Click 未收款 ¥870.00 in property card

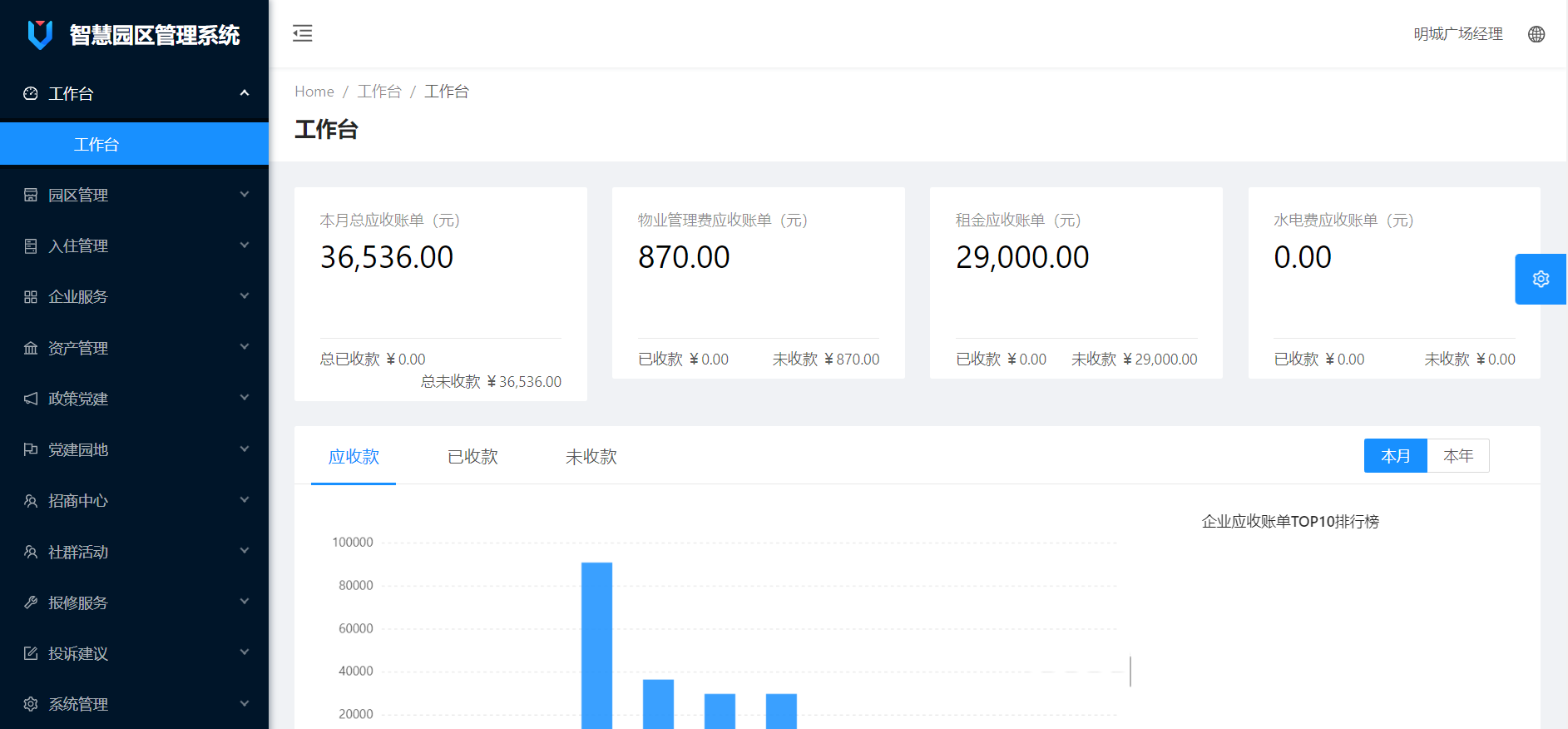coord(826,360)
